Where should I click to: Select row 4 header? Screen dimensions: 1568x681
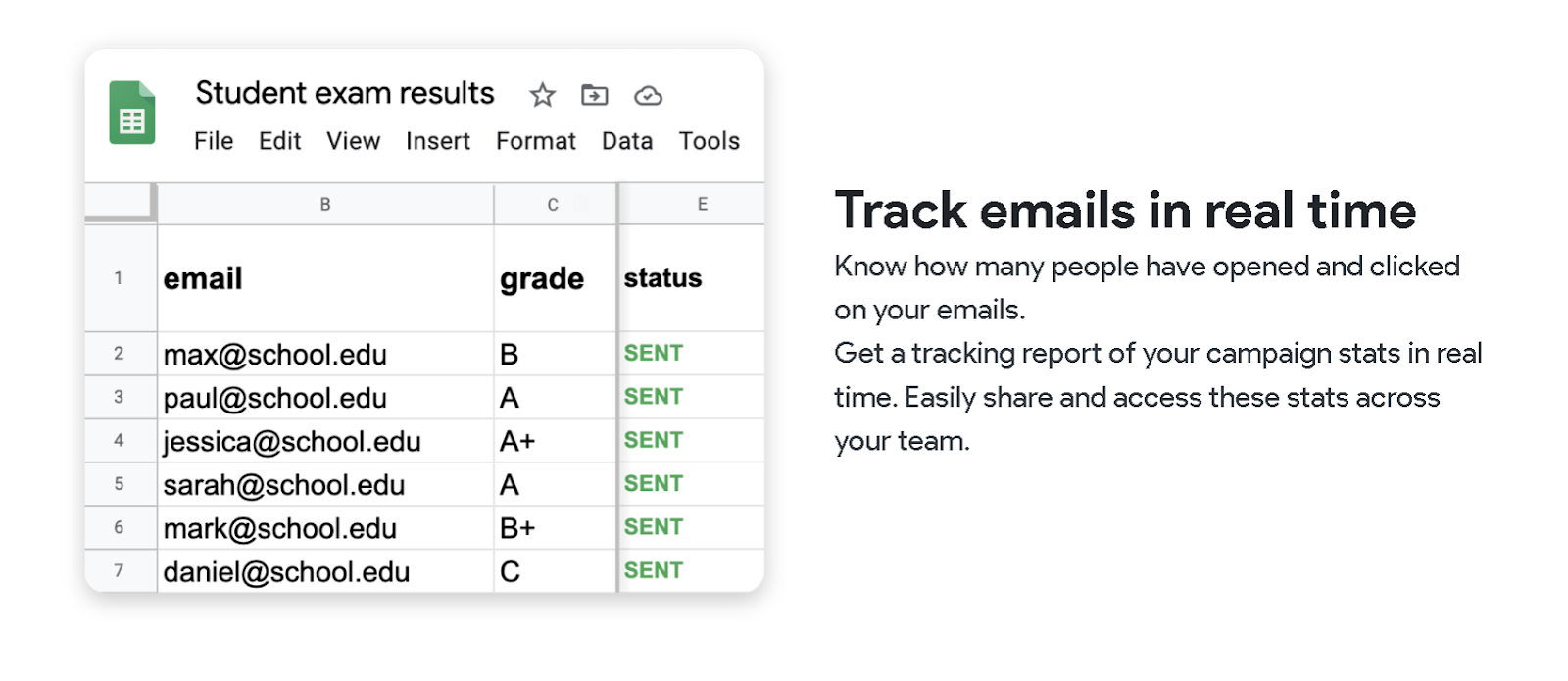120,441
